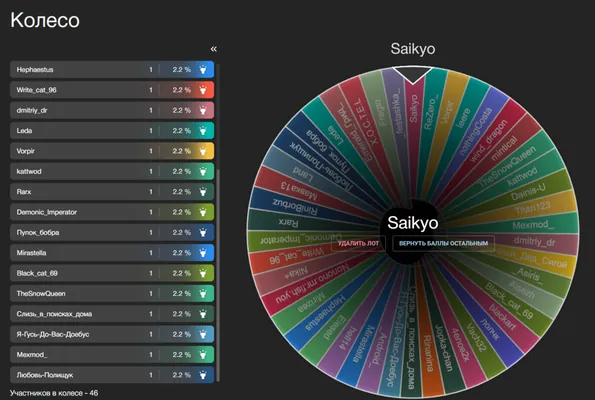595x400 pixels.
Task: Click the 2.2 % value in the Leda row
Action: click(x=182, y=131)
